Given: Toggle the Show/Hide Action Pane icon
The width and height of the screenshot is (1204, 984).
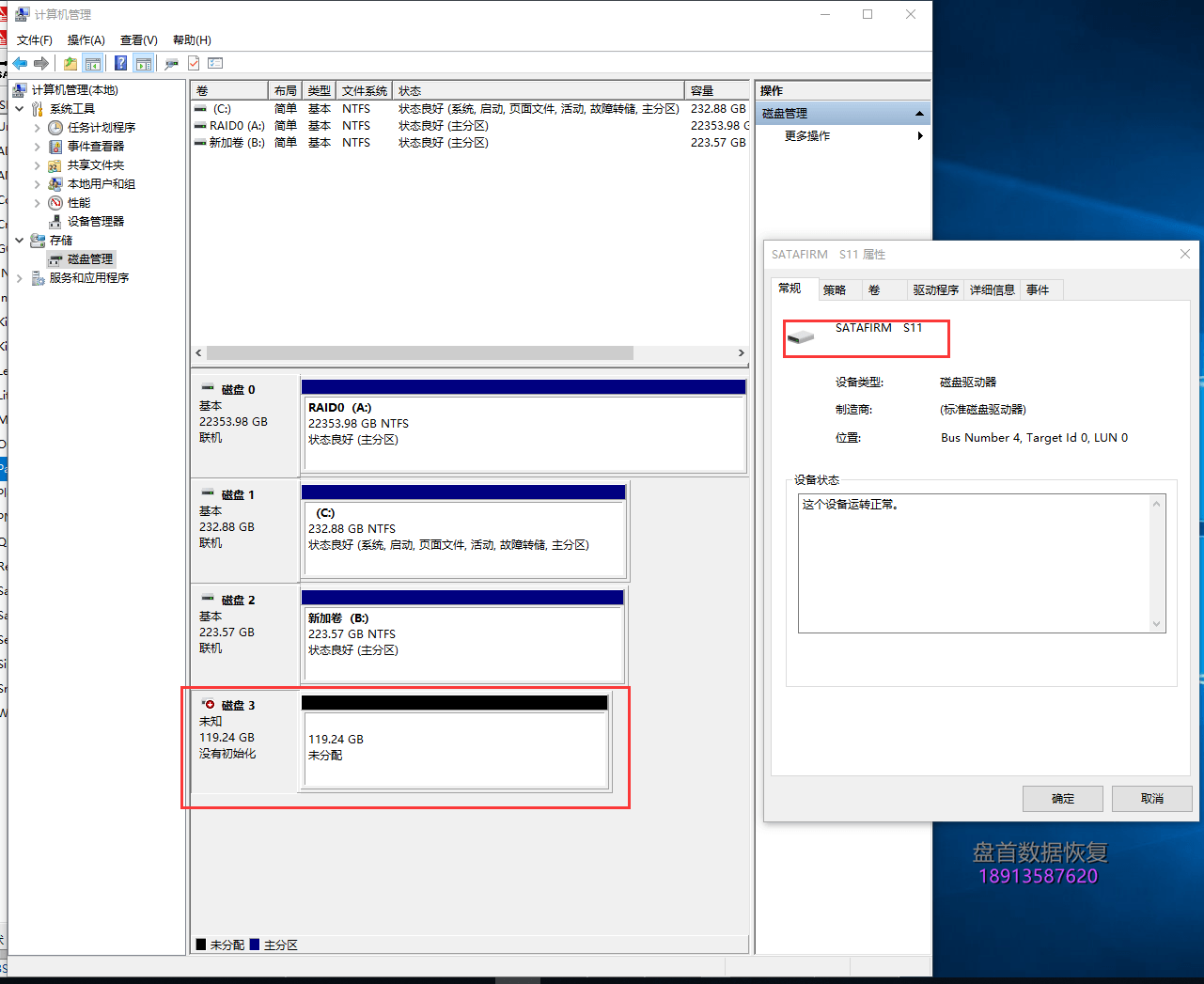Looking at the screenshot, I should pyautogui.click(x=143, y=63).
